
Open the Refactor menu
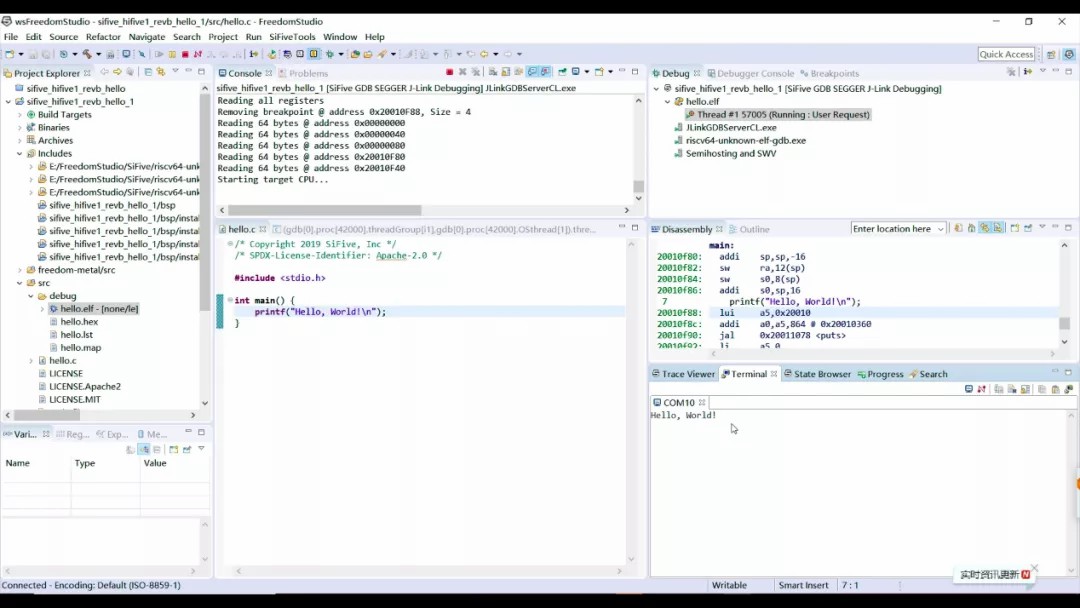(103, 36)
